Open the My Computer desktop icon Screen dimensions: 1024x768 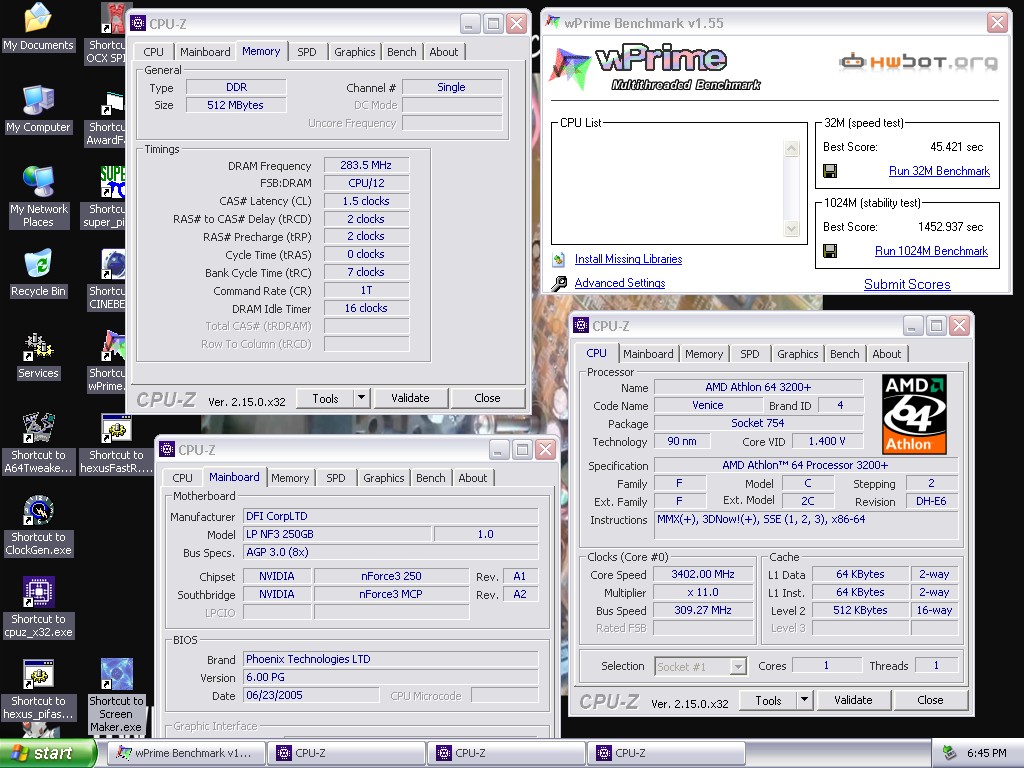(38, 101)
